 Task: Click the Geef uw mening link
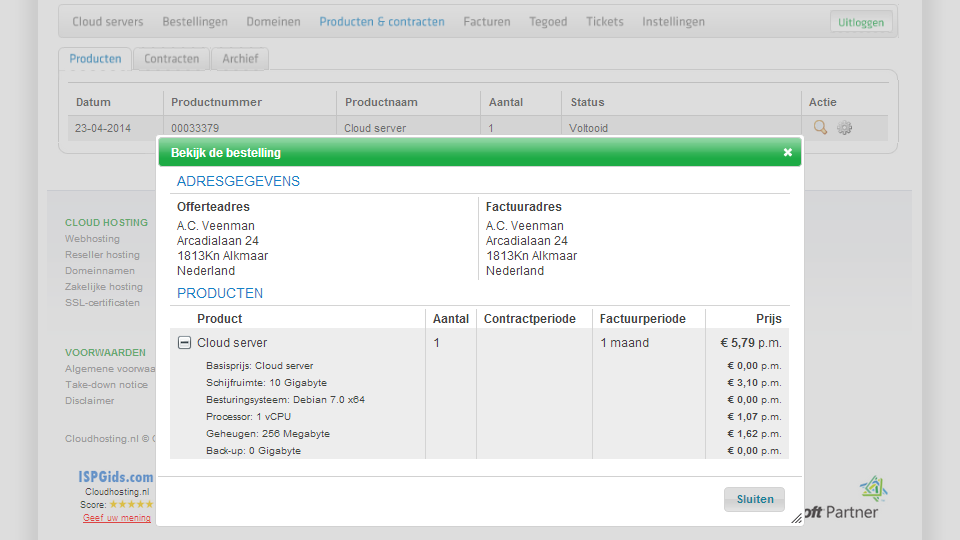tap(117, 518)
